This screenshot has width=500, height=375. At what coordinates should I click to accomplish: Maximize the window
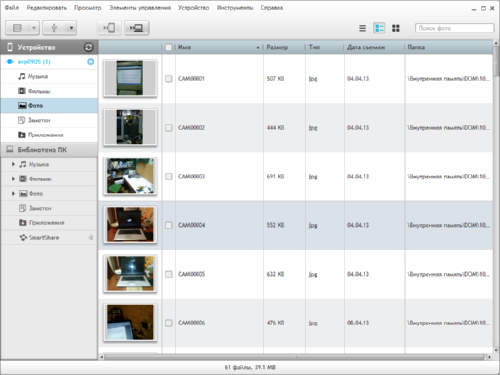[x=483, y=8]
